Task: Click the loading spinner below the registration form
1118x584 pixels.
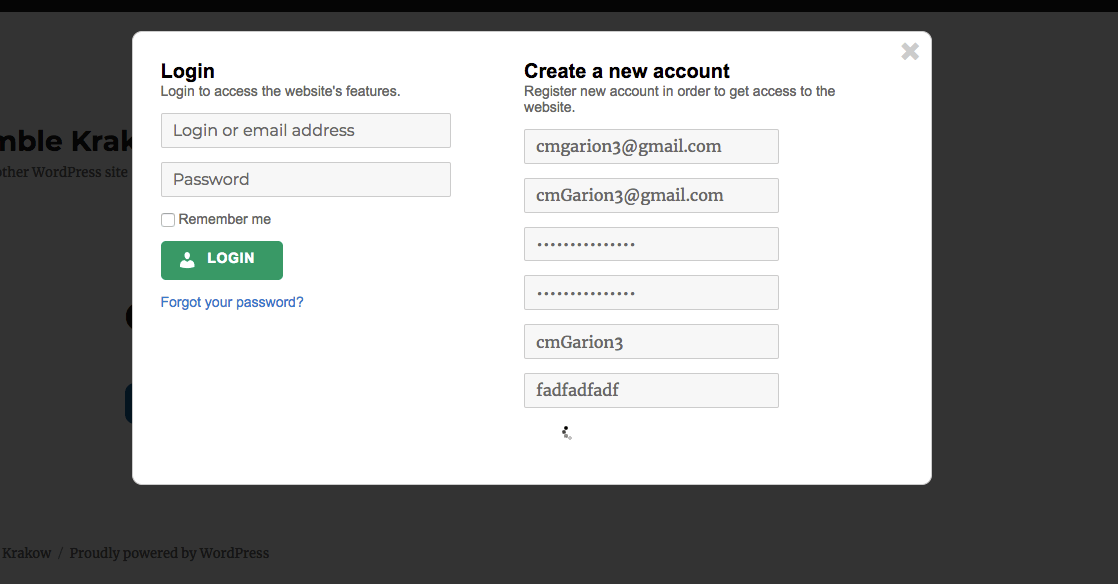Action: pyautogui.click(x=566, y=433)
